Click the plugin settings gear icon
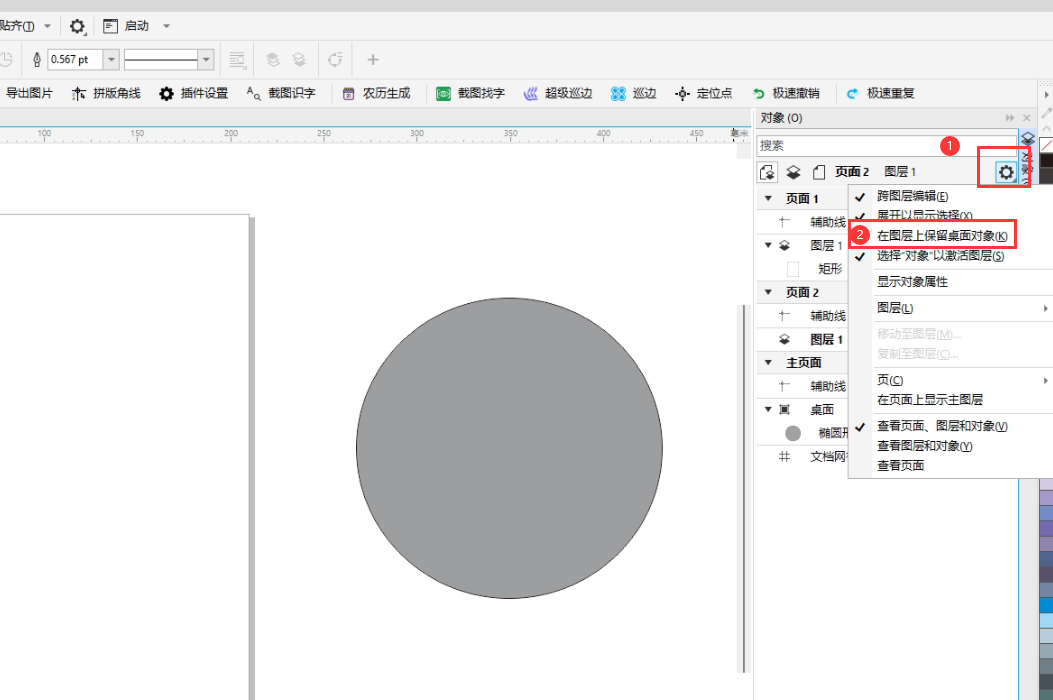 pos(166,94)
